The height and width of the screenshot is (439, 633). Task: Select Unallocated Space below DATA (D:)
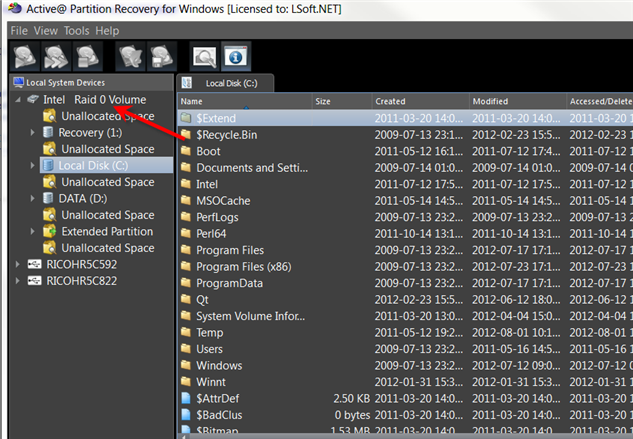(108, 215)
